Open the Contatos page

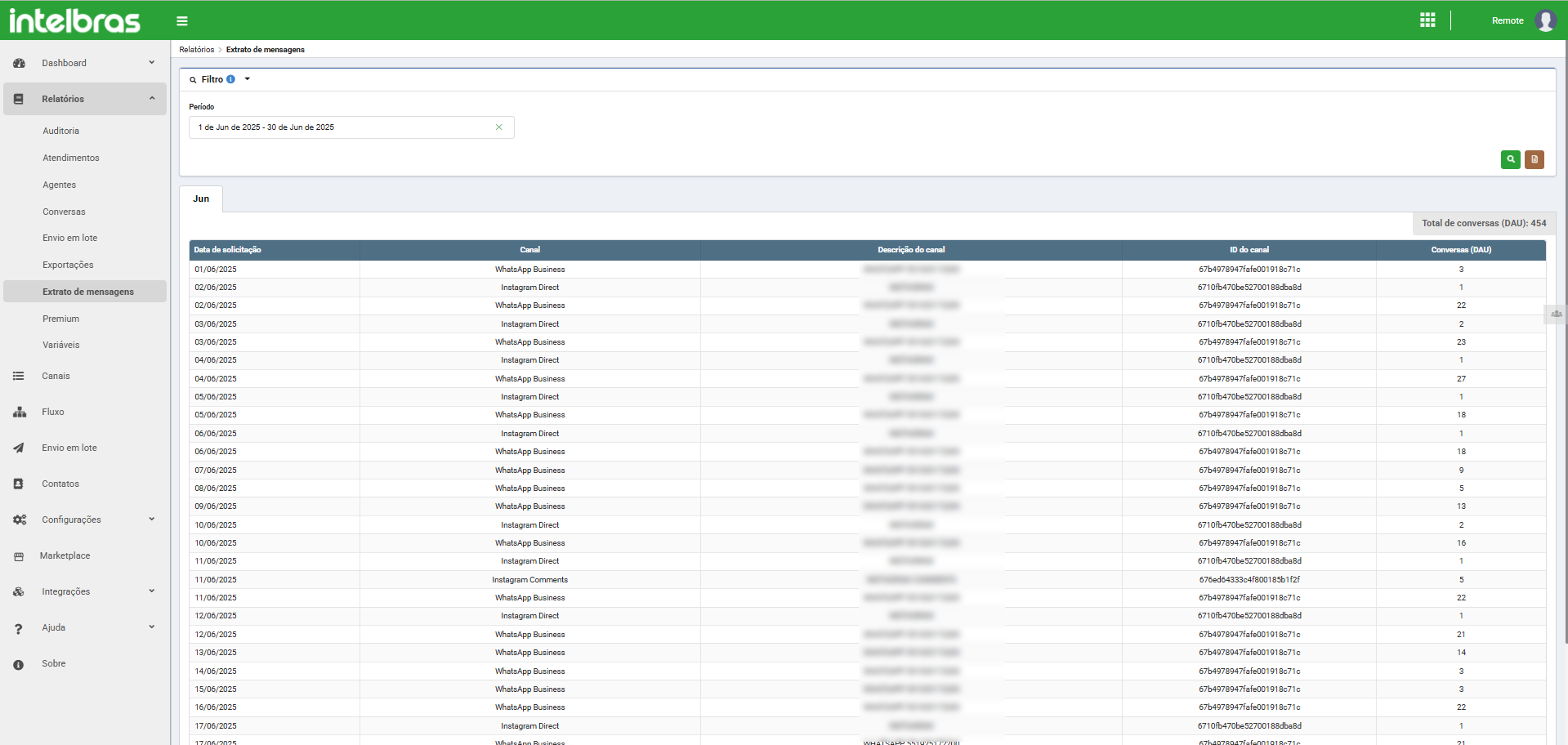[60, 484]
